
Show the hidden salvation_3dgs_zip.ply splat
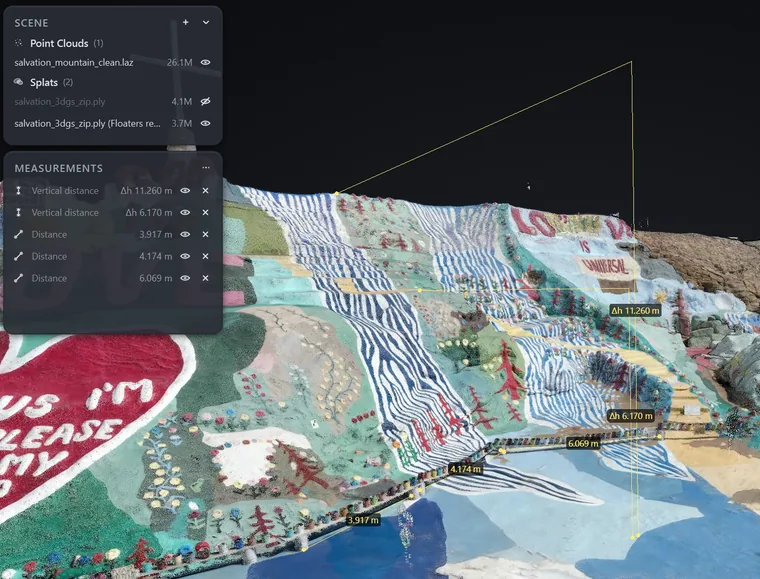tap(206, 101)
